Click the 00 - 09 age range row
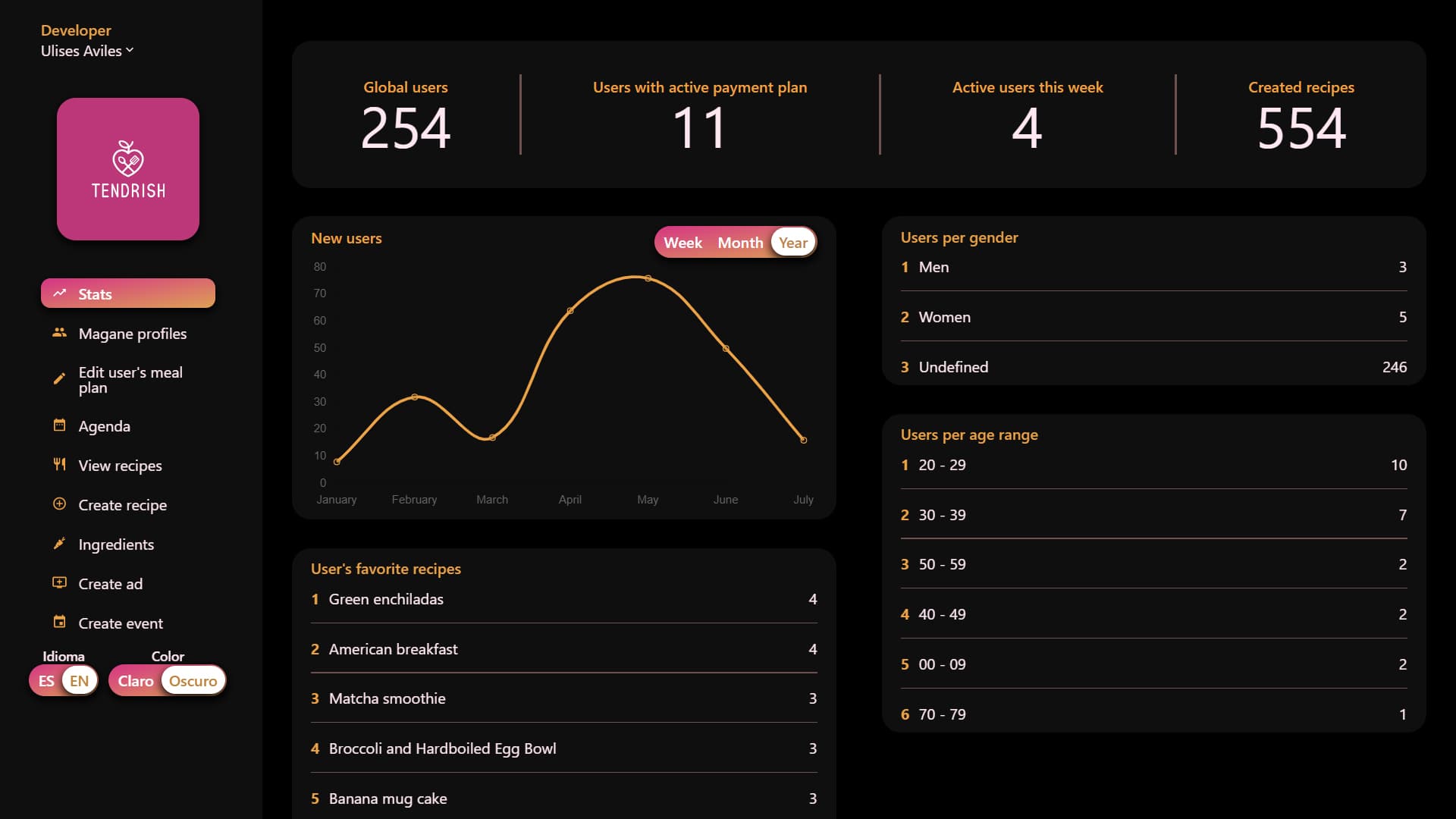This screenshot has width=1456, height=819. point(1153,664)
